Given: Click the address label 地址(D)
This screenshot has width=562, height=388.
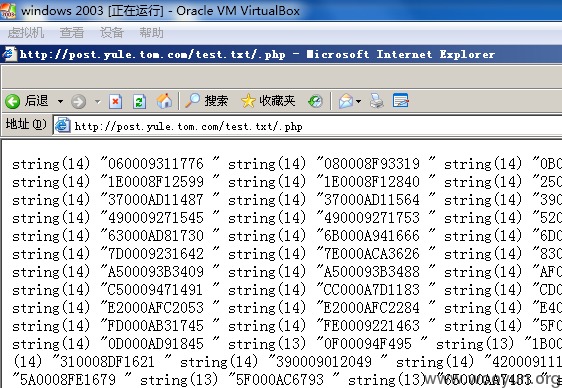Looking at the screenshot, I should point(26,124).
